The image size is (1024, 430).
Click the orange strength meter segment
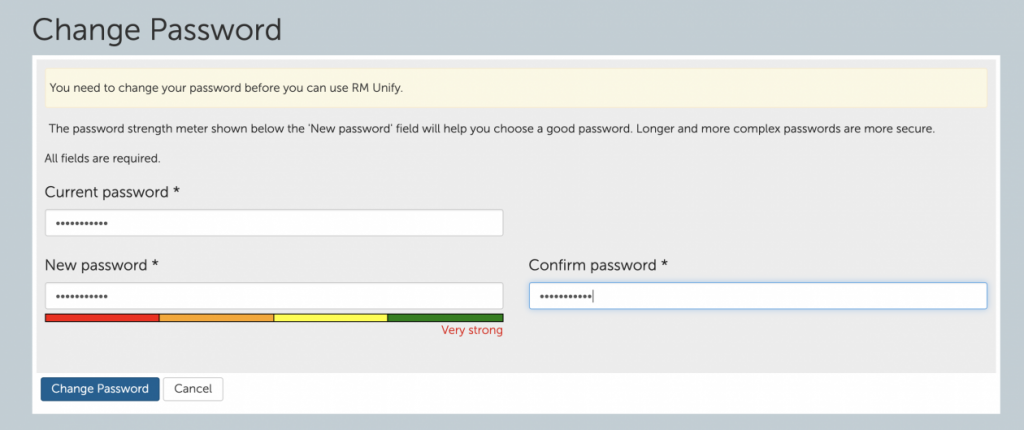pos(216,318)
